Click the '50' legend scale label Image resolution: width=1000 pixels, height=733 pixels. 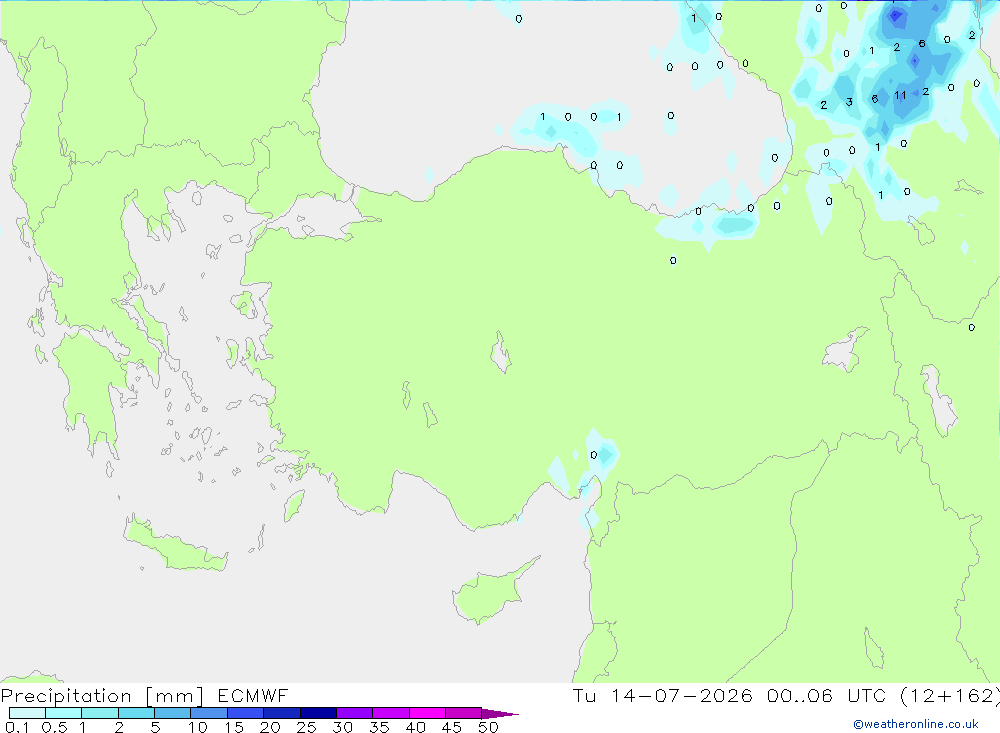[489, 727]
